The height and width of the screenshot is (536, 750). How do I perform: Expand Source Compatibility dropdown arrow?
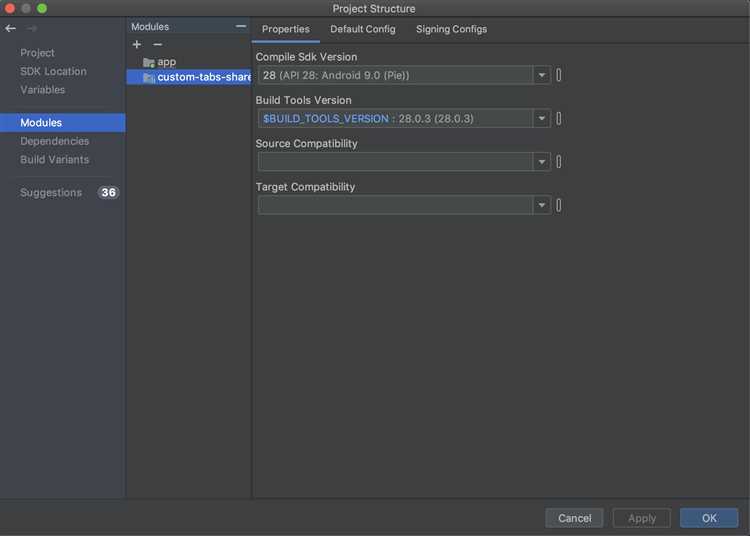pos(541,162)
